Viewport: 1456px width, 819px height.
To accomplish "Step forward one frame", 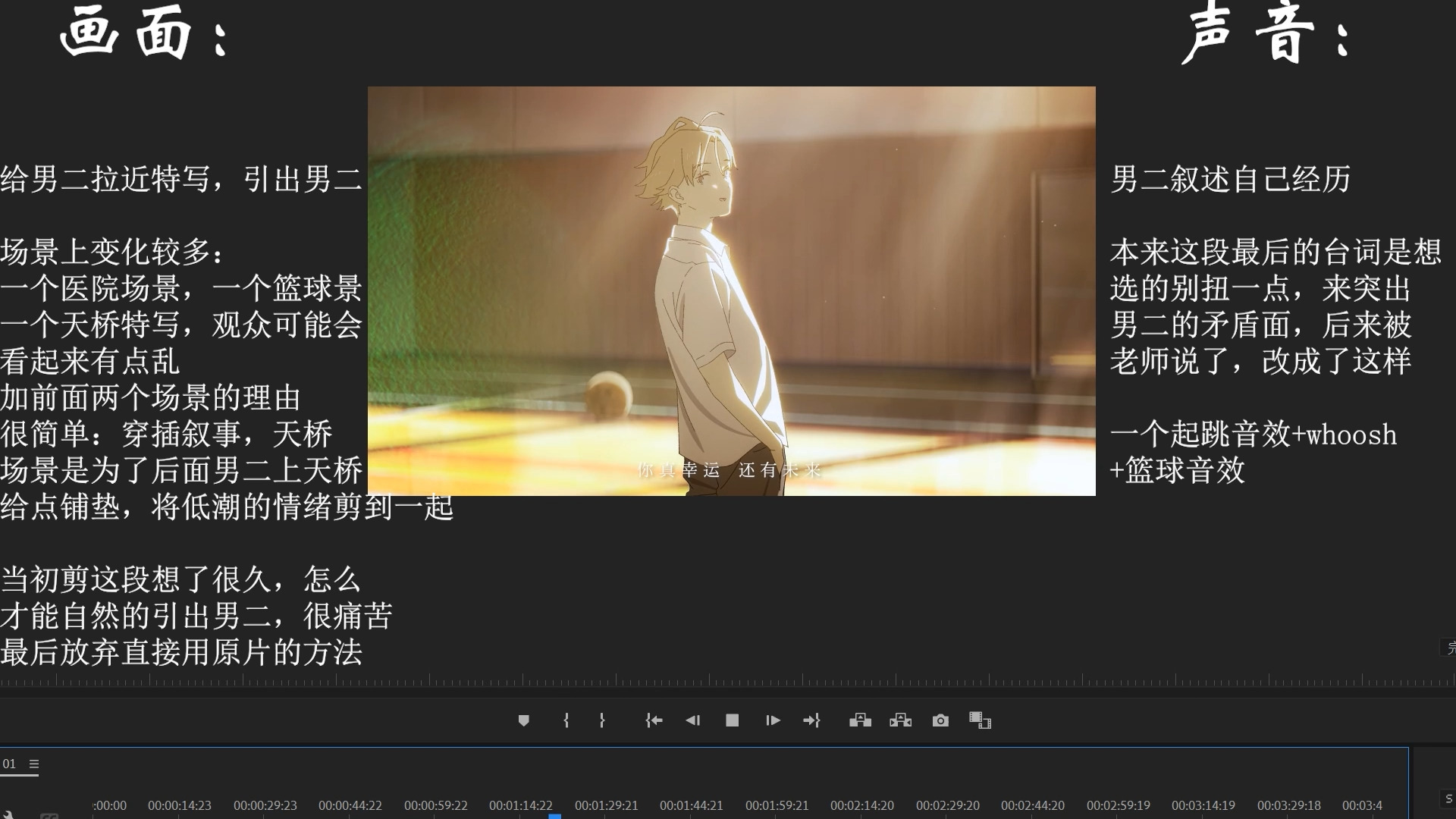I will (773, 720).
